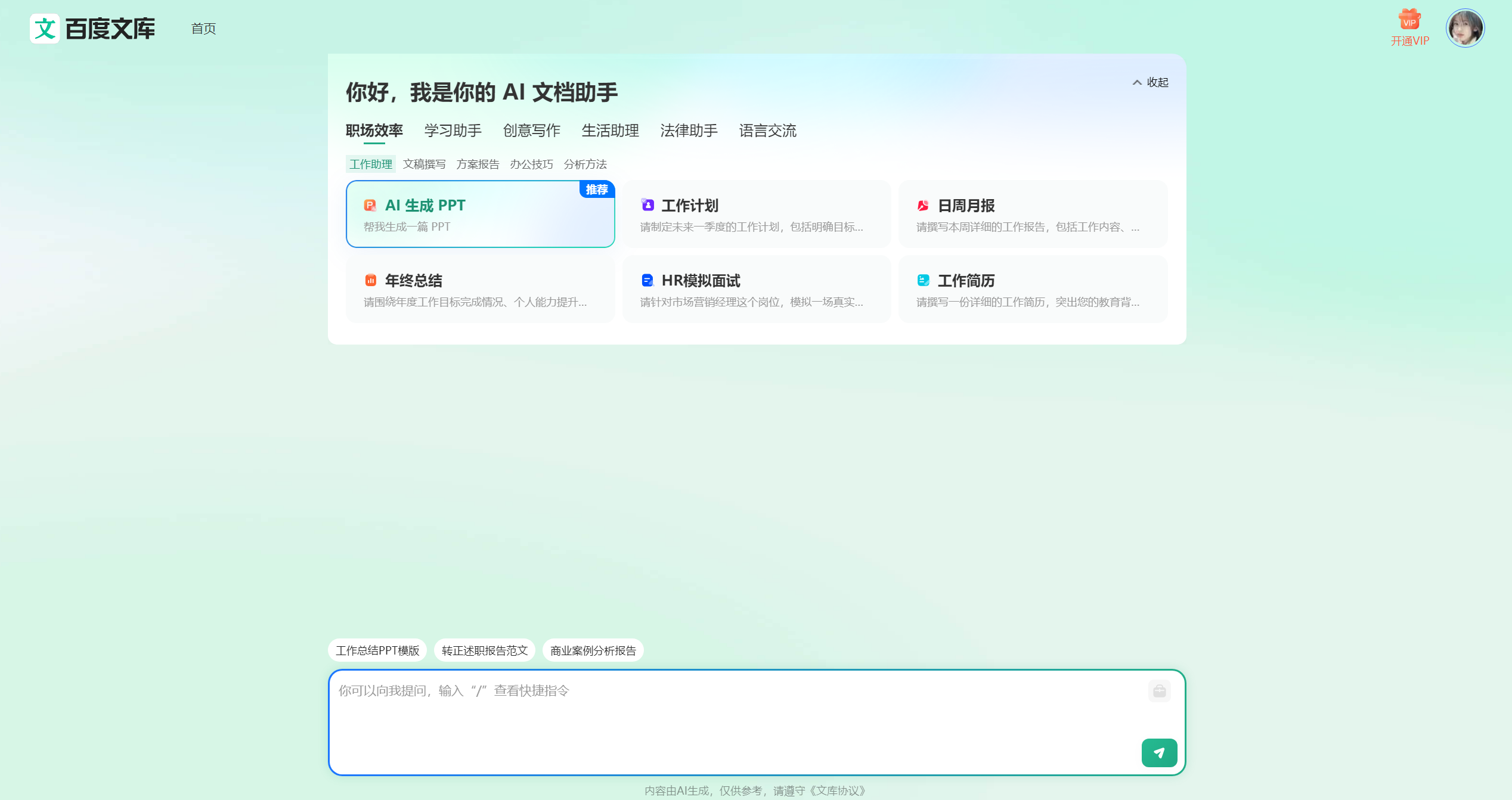Screen dimensions: 1512x800
Task: Select the 文稿撰写 category
Action: (x=425, y=164)
